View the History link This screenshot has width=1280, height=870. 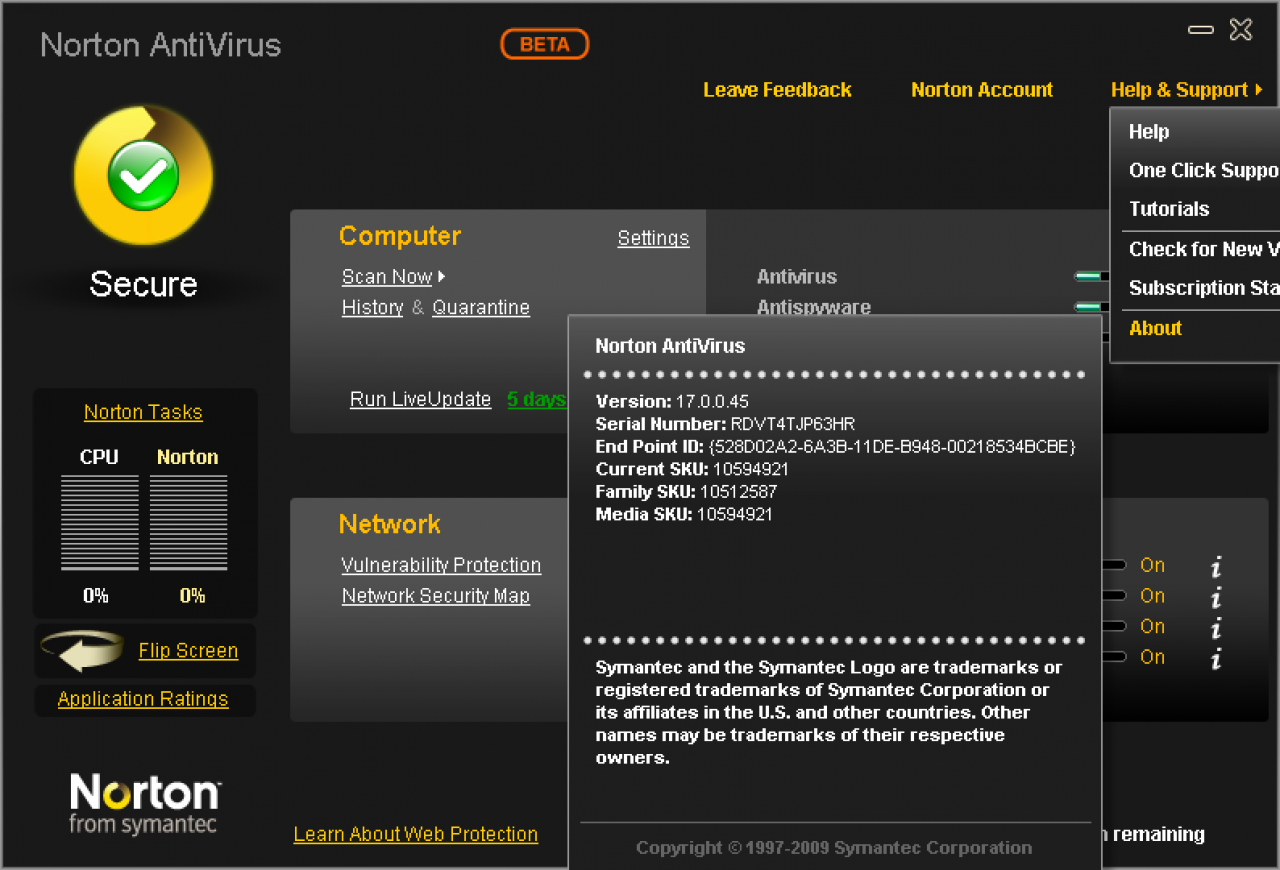[x=372, y=308]
